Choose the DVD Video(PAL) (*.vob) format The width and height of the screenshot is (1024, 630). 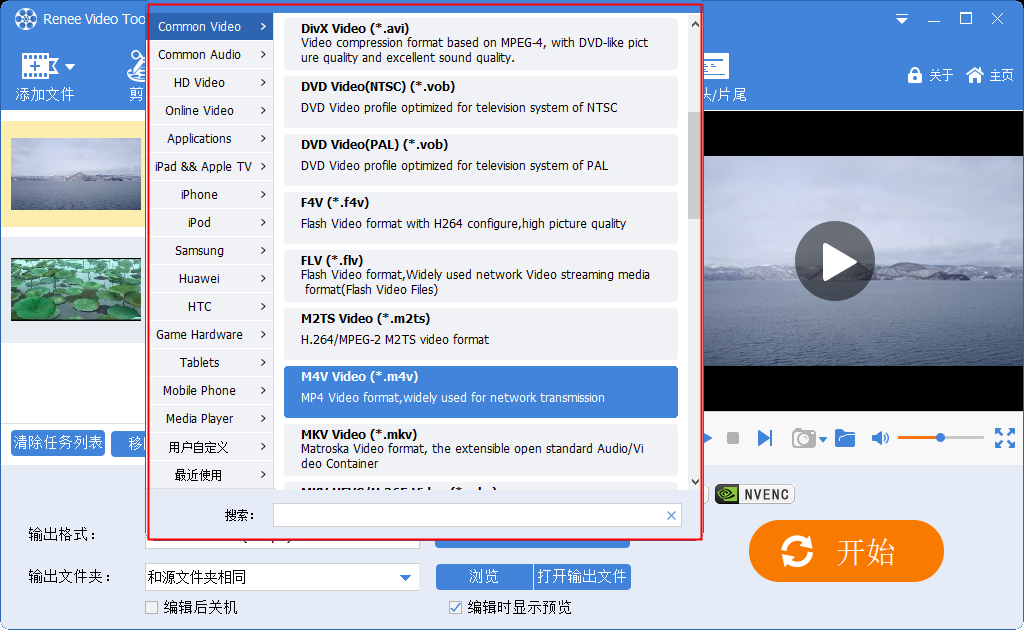[x=481, y=160]
